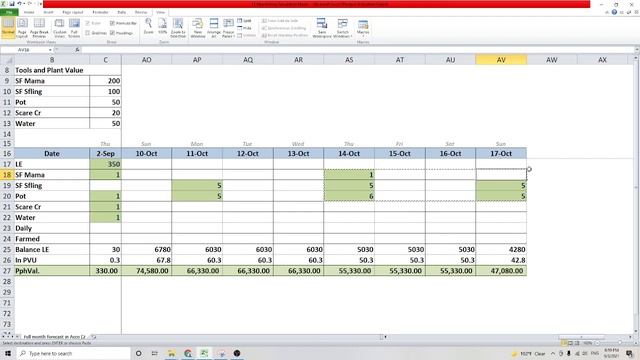Open Custom Views dialog
The width and height of the screenshot is (640, 360).
(60, 28)
